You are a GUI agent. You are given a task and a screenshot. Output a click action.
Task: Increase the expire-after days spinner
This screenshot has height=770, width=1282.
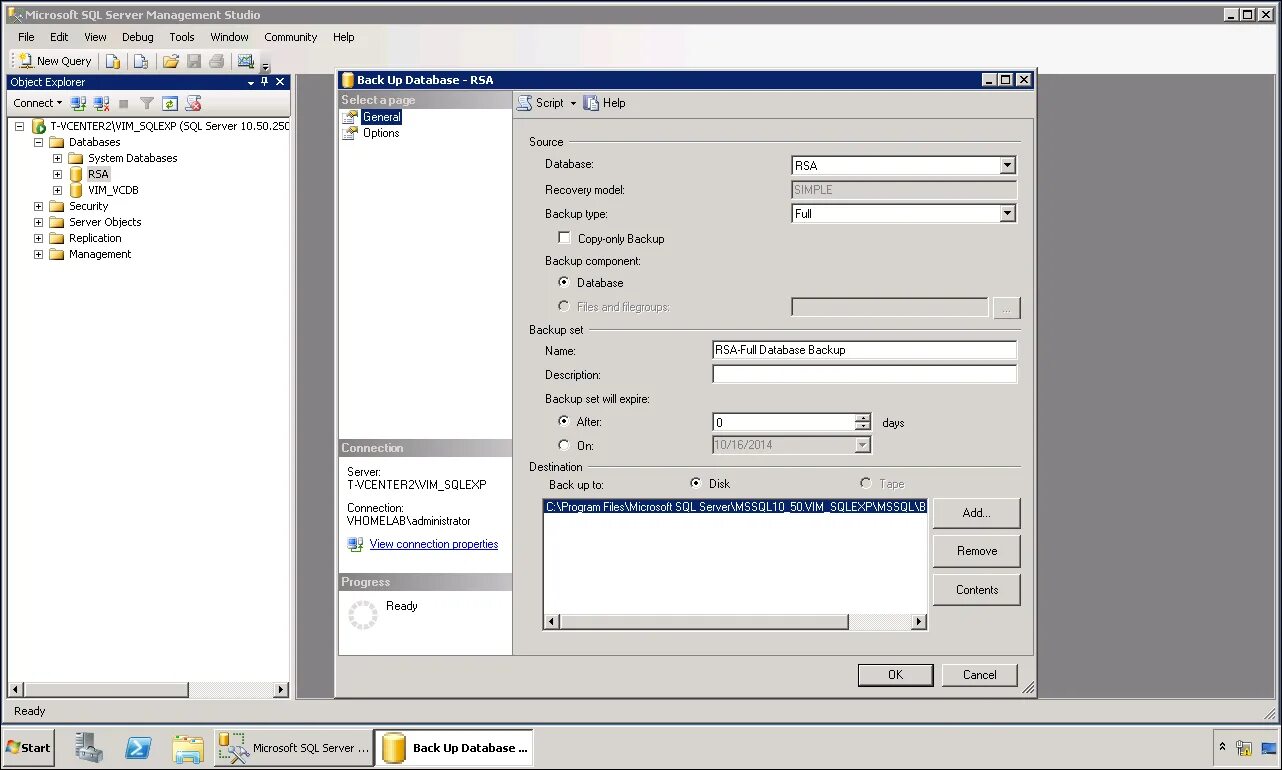pos(863,418)
